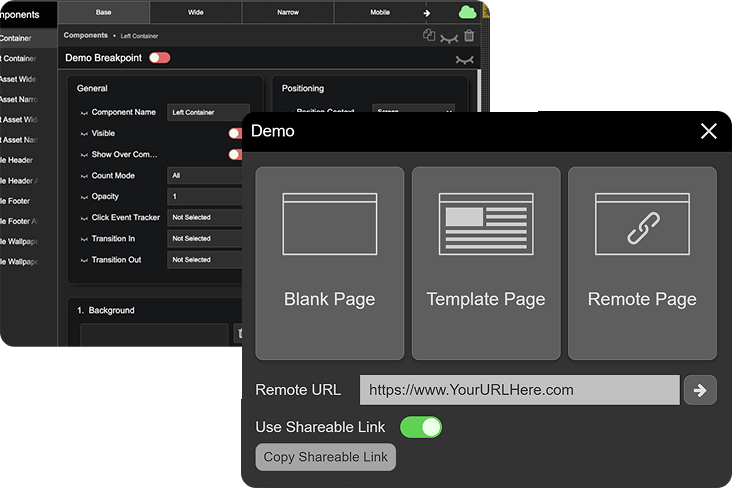Switch to the Mobile breakpoint tab
The height and width of the screenshot is (488, 732).
click(380, 12)
